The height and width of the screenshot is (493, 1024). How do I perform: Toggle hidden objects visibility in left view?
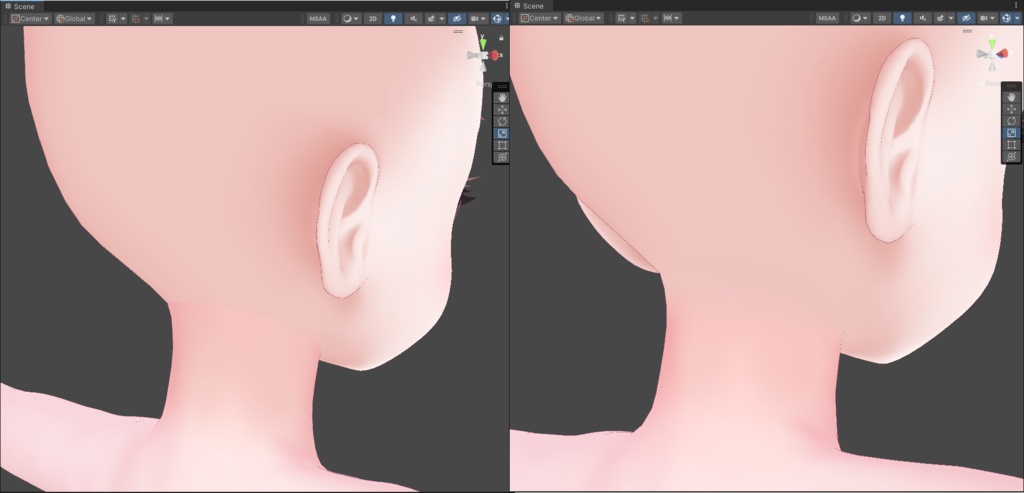coord(456,18)
